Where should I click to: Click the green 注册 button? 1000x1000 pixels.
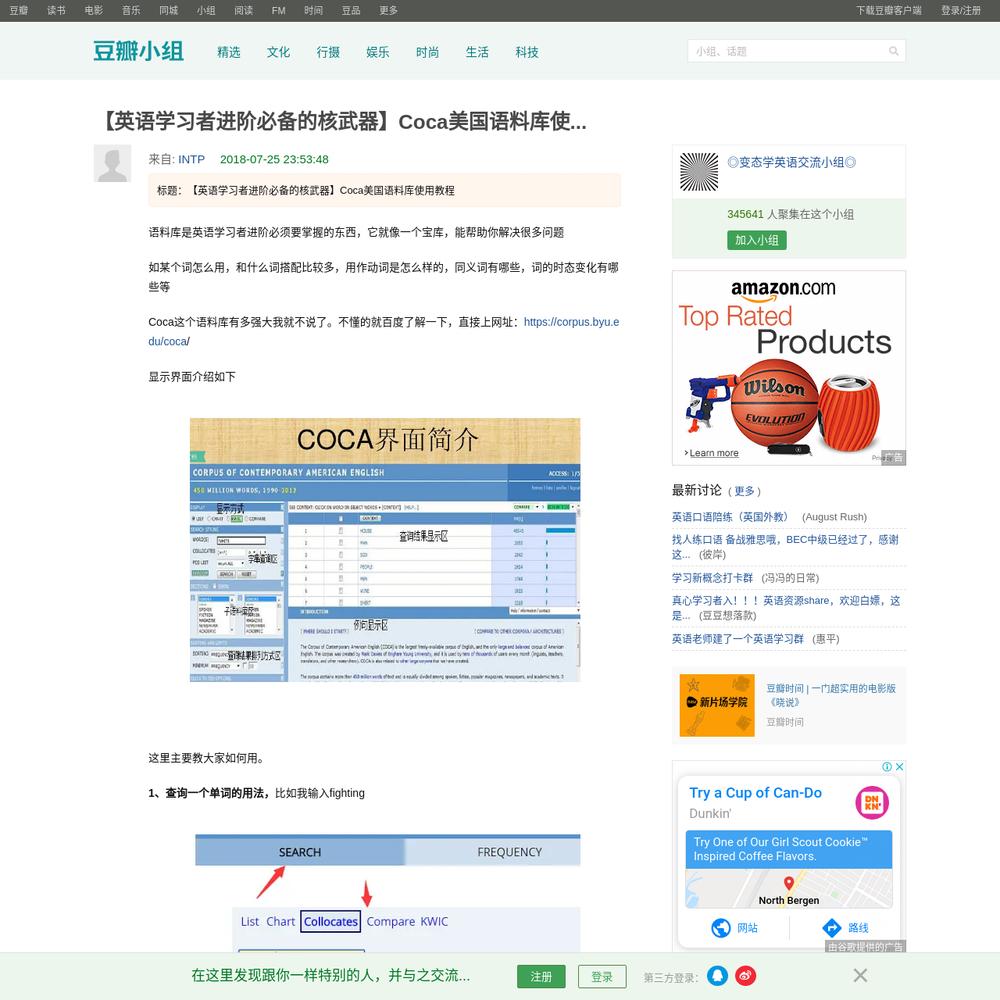pos(541,976)
